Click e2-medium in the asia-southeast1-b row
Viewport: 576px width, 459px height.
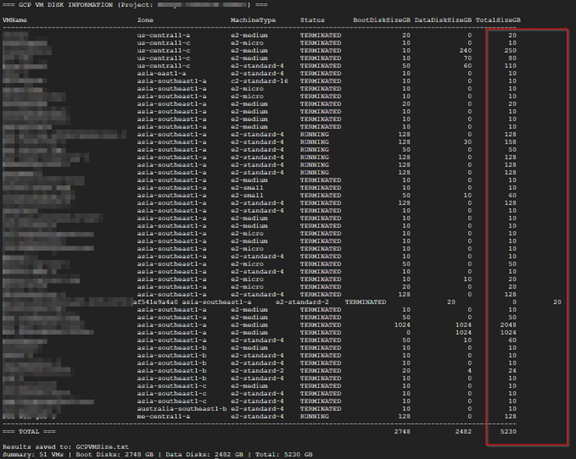pyautogui.click(x=249, y=348)
